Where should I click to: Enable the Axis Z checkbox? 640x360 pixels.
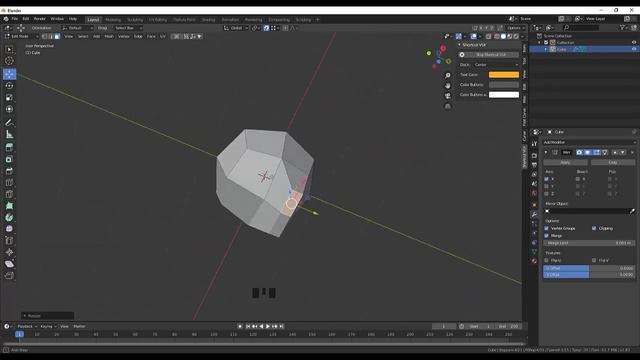(547, 193)
